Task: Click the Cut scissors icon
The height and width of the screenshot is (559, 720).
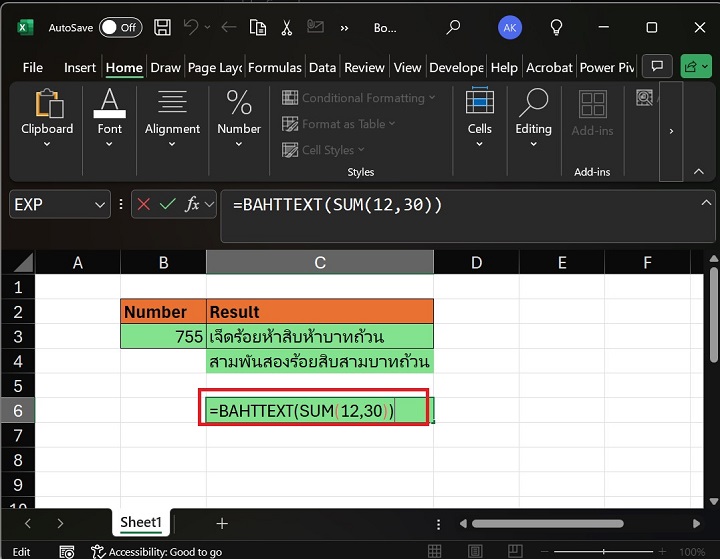Action: (287, 27)
